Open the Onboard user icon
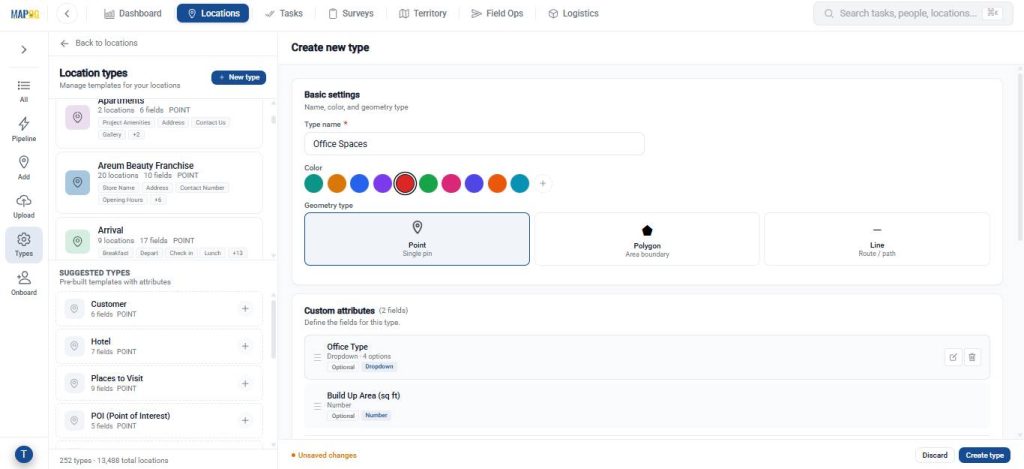The image size is (1024, 469). [24, 278]
